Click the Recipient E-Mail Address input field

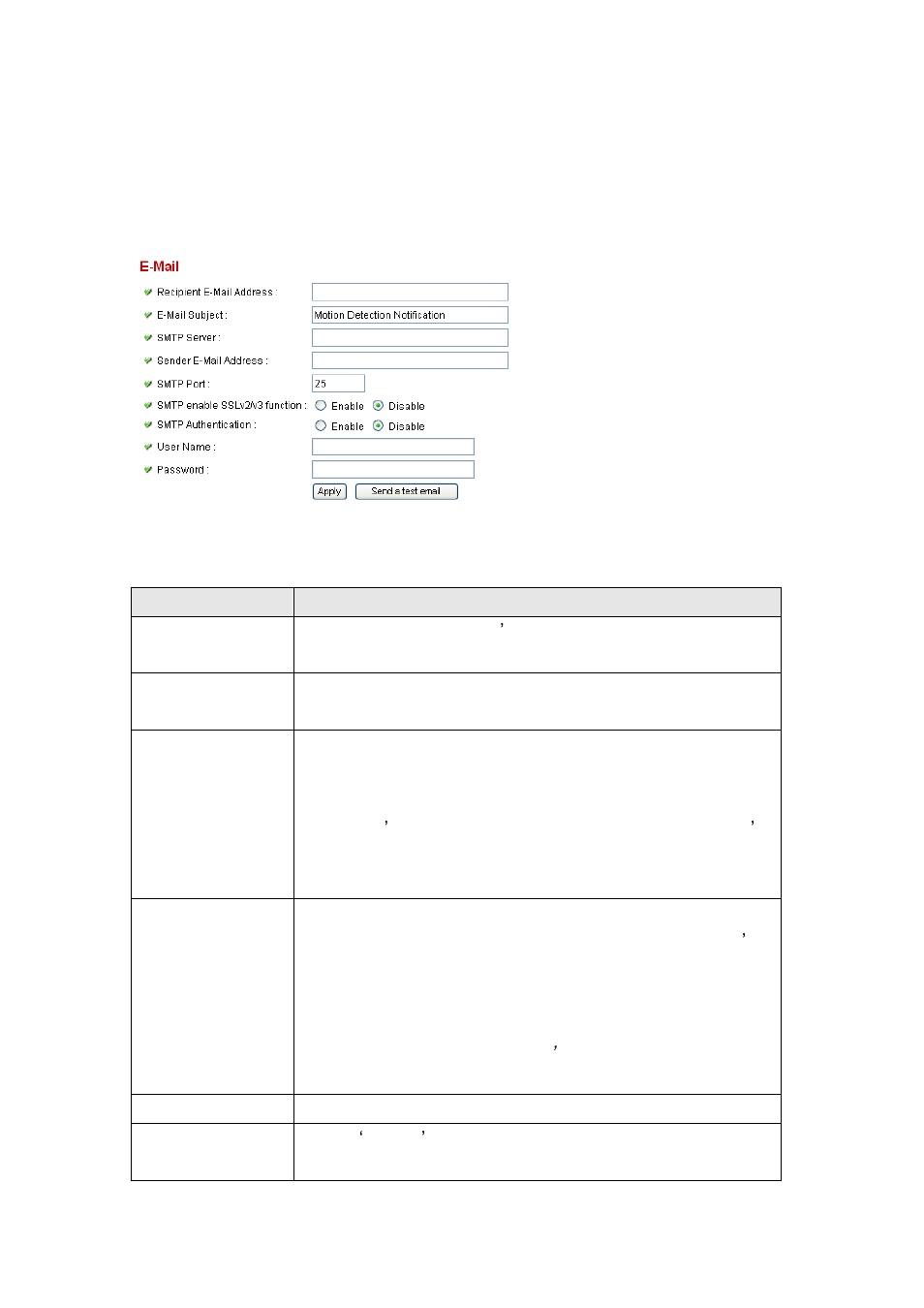[410, 292]
